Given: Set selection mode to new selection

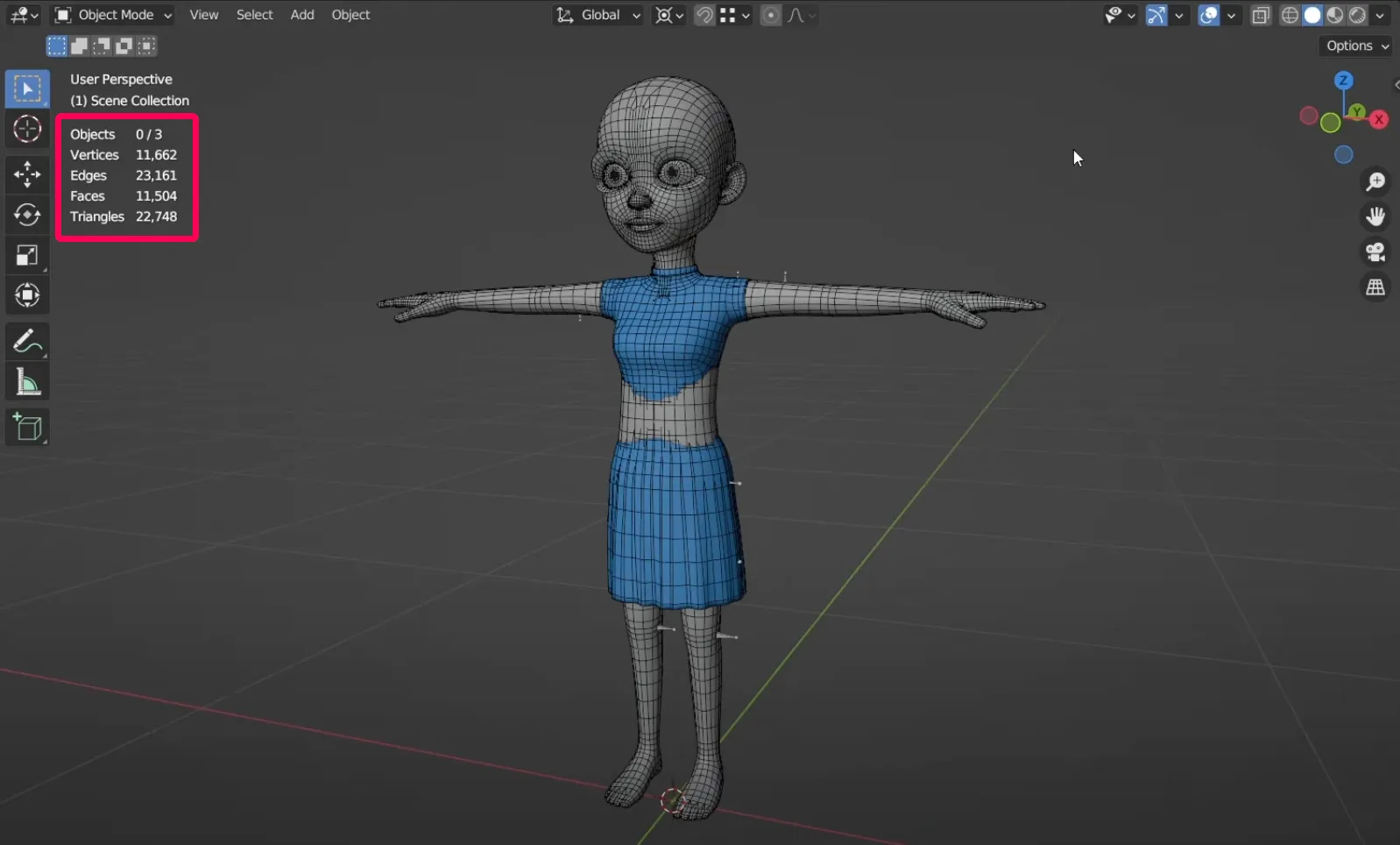Looking at the screenshot, I should 57,46.
